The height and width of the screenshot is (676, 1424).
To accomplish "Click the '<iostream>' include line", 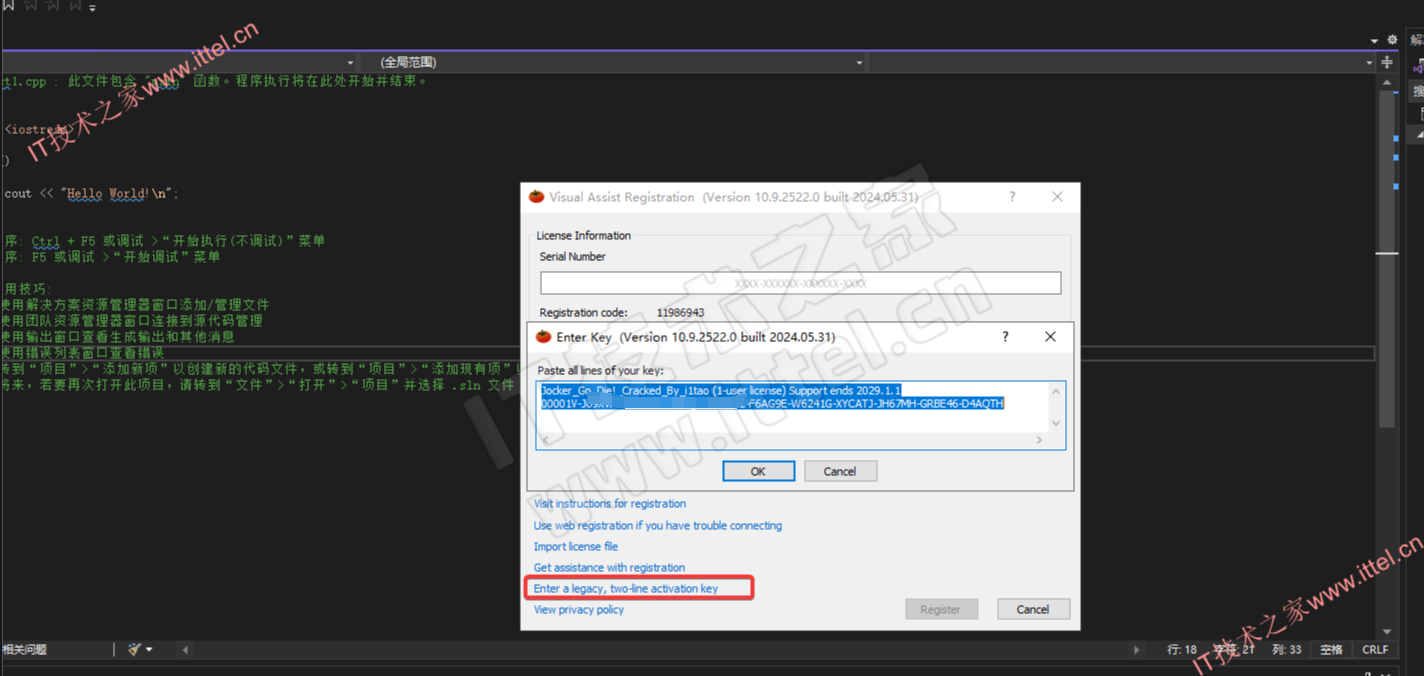I will tap(37, 129).
